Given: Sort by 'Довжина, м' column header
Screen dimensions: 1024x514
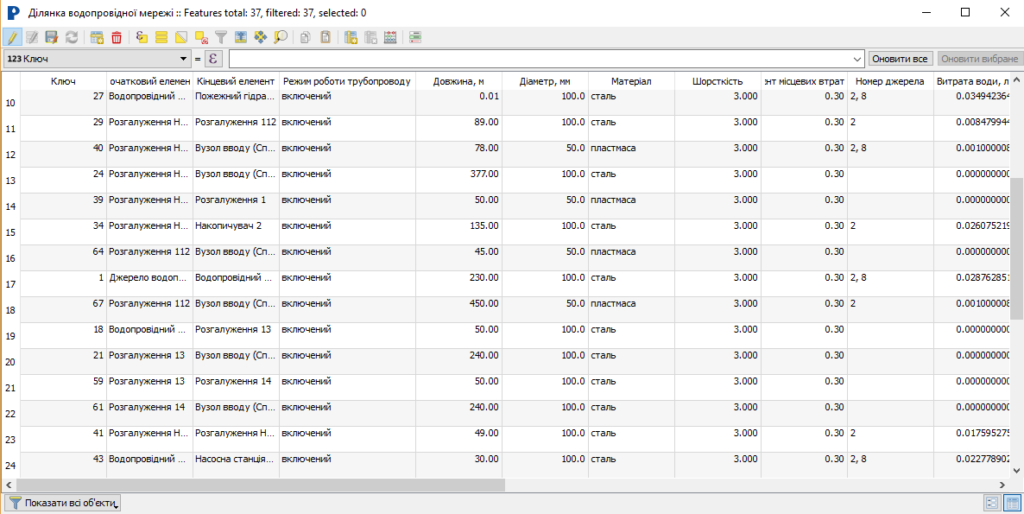Looking at the screenshot, I should pyautogui.click(x=458, y=82).
